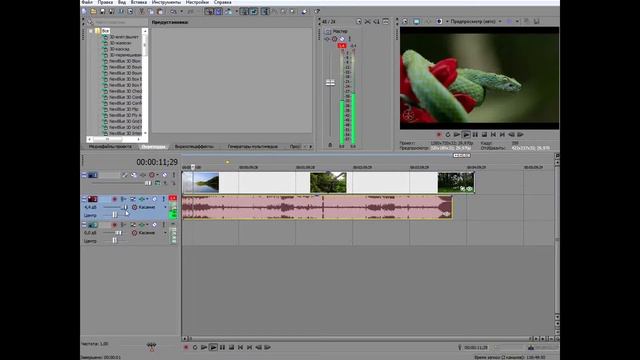Open the preview Overlays dropdown arrow

[x=518, y=21]
